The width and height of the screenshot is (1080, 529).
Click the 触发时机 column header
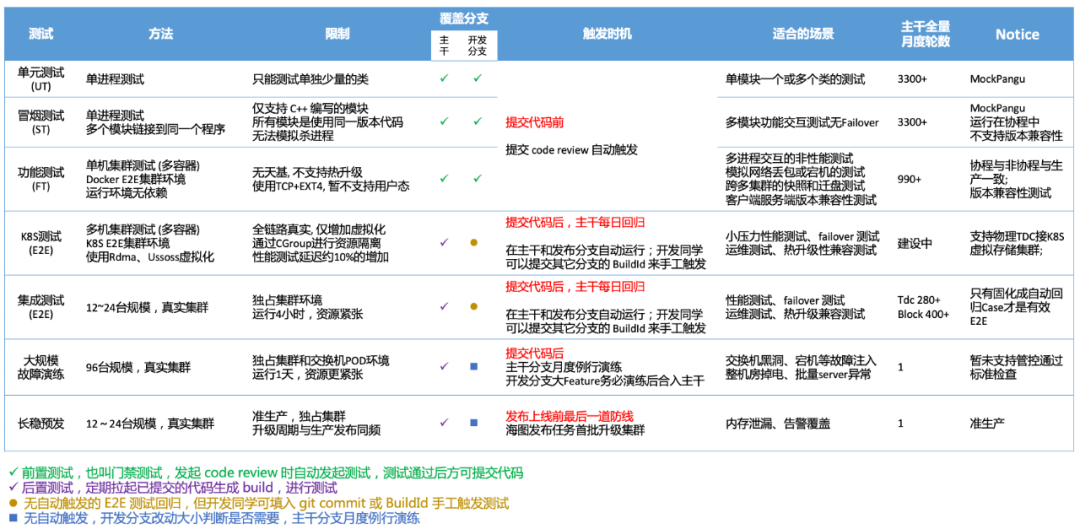[x=607, y=34]
